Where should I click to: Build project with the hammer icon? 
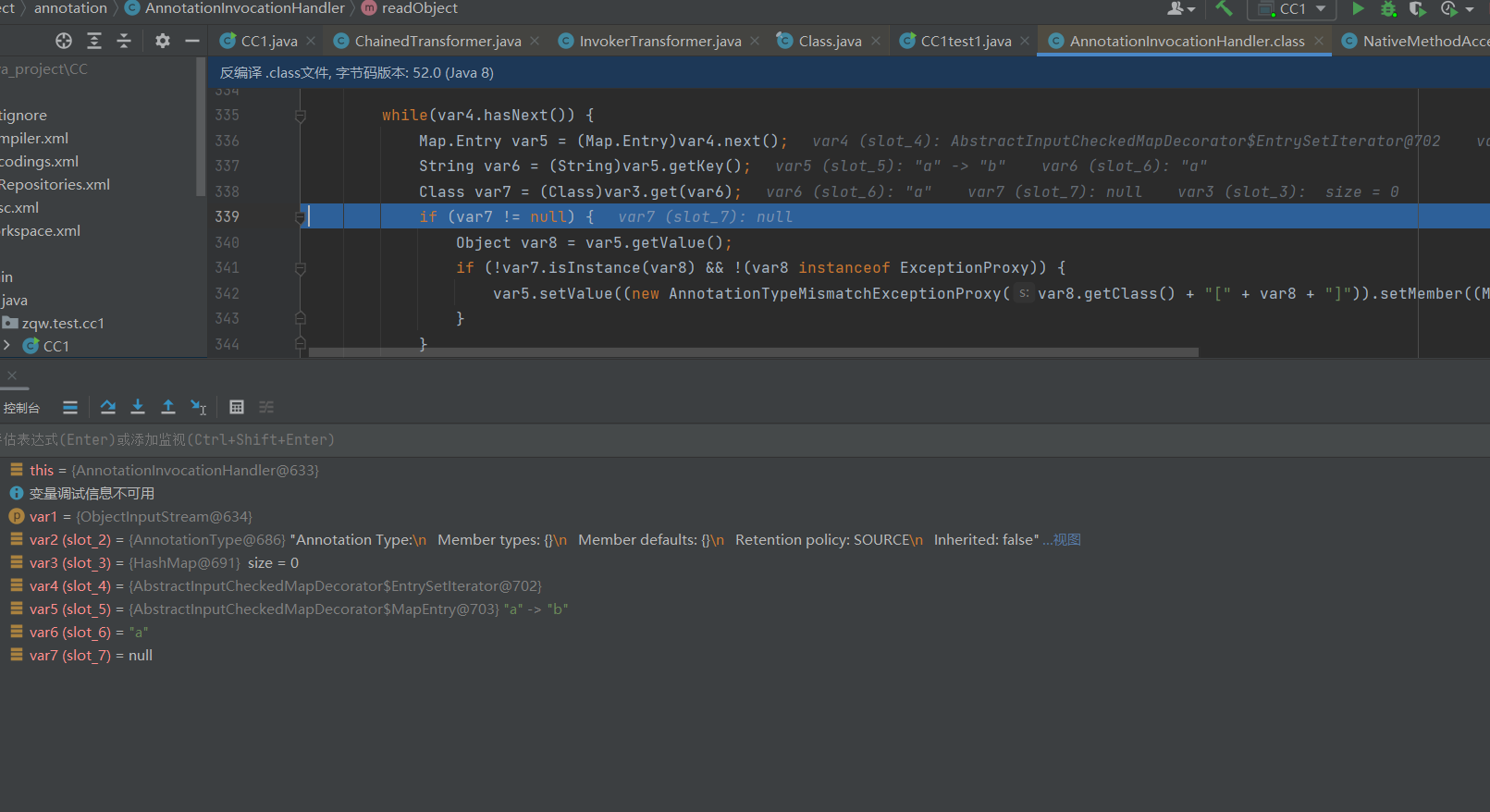point(1224,9)
